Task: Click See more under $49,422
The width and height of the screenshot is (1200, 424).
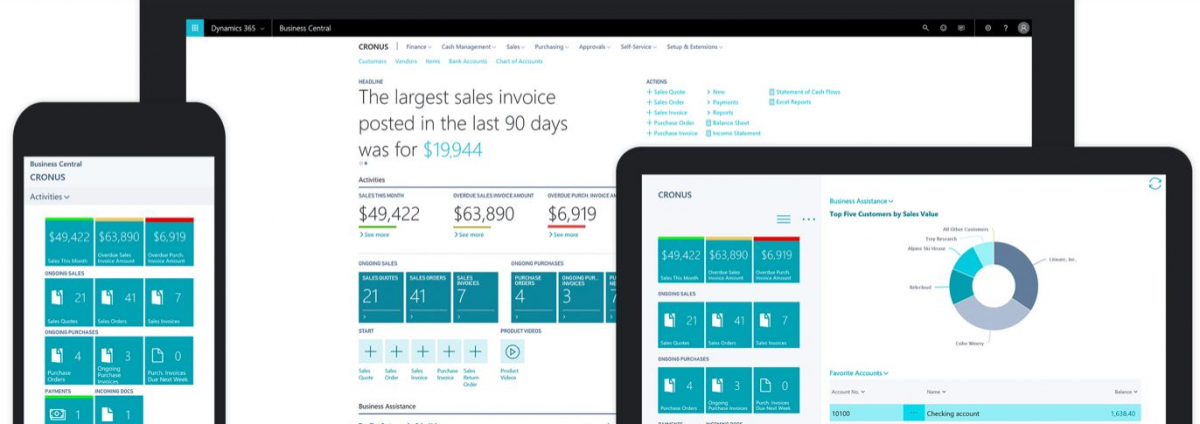Action: coord(375,235)
